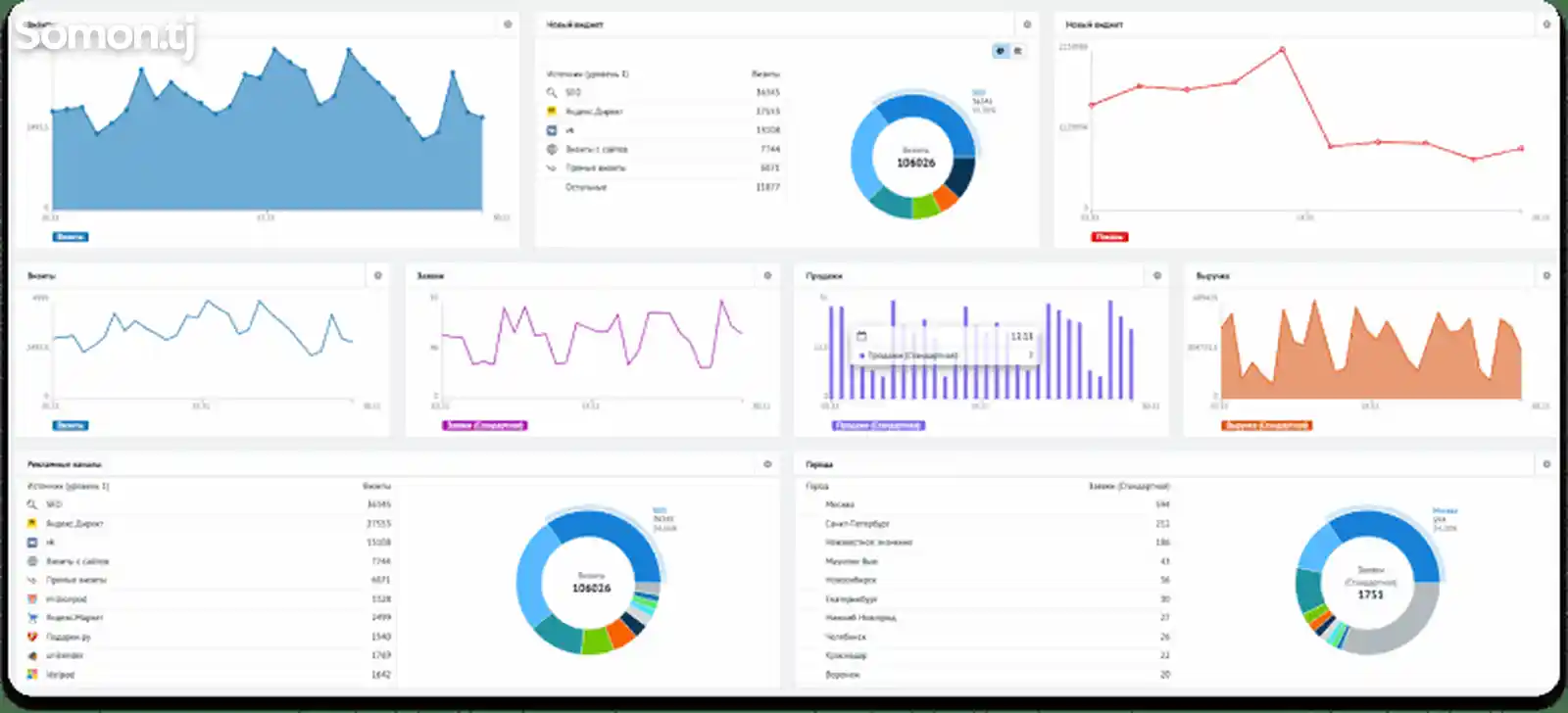The image size is (1568, 713).
Task: Open gear settings of donut Новый виджет
Action: 1027,24
